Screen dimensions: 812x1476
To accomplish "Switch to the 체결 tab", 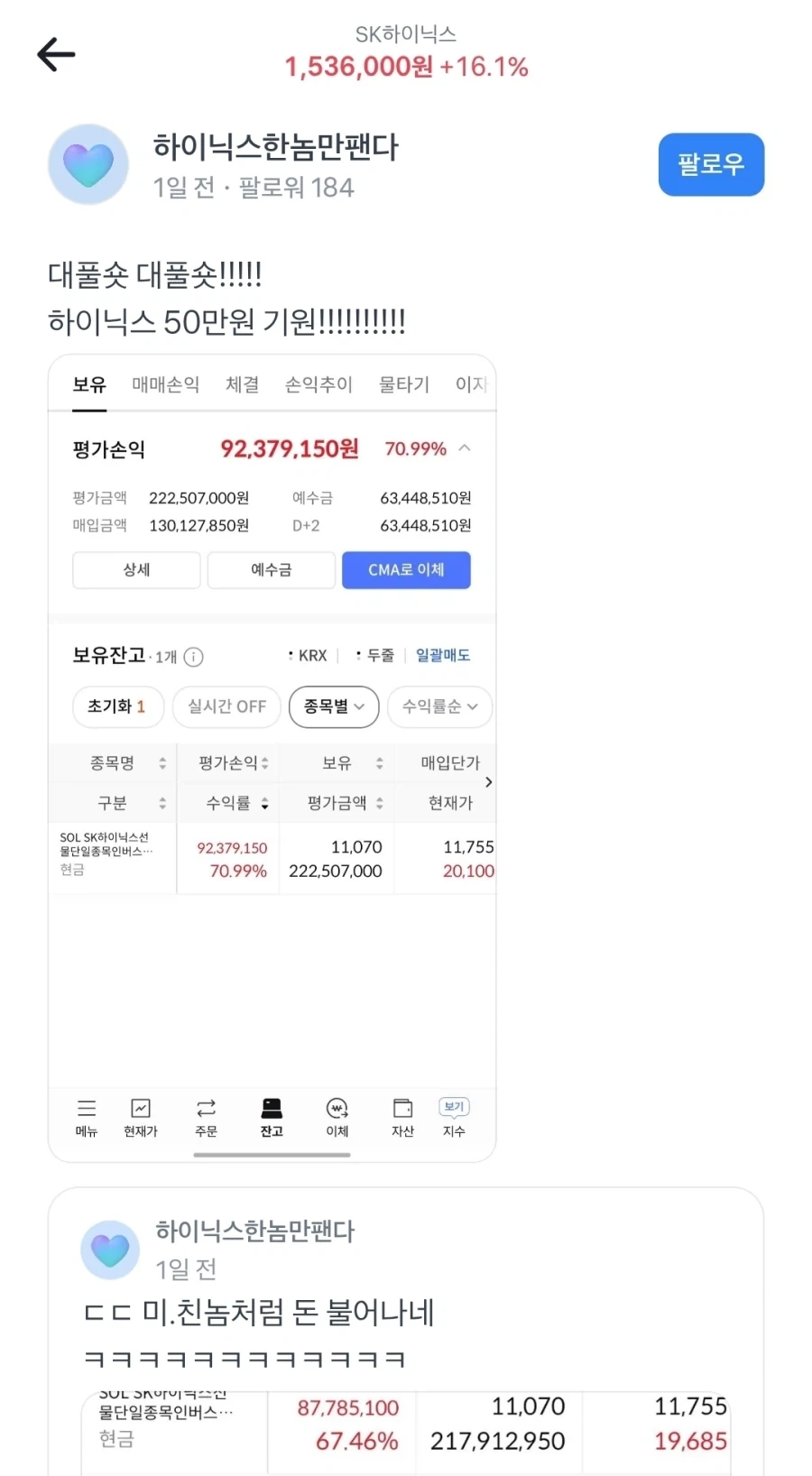I will point(243,385).
